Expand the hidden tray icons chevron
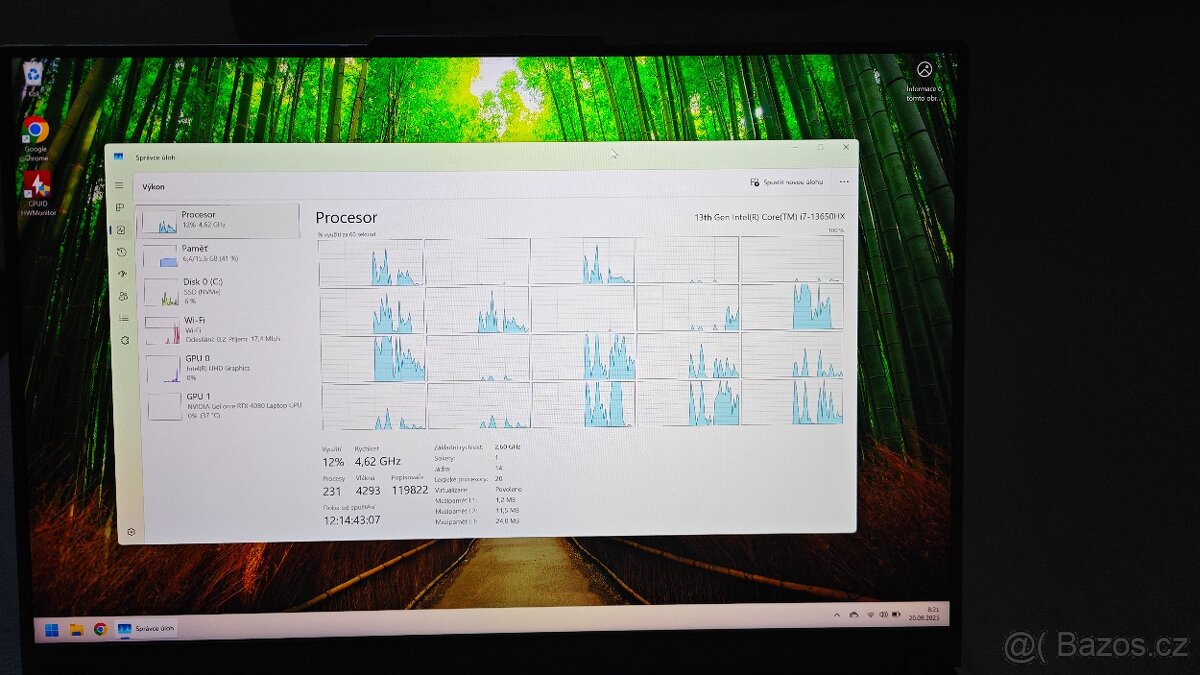The width and height of the screenshot is (1200, 675). [x=838, y=613]
